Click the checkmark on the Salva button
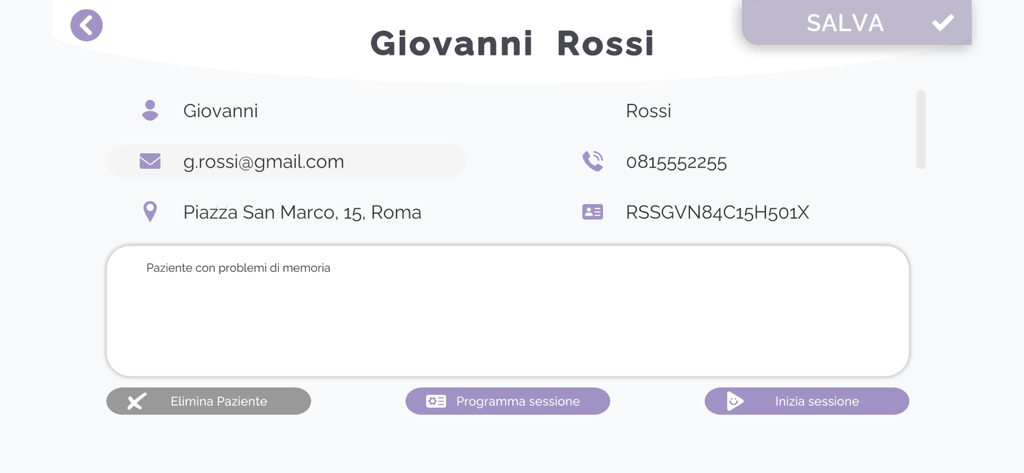Screen dimensions: 1024x473 click(942, 23)
